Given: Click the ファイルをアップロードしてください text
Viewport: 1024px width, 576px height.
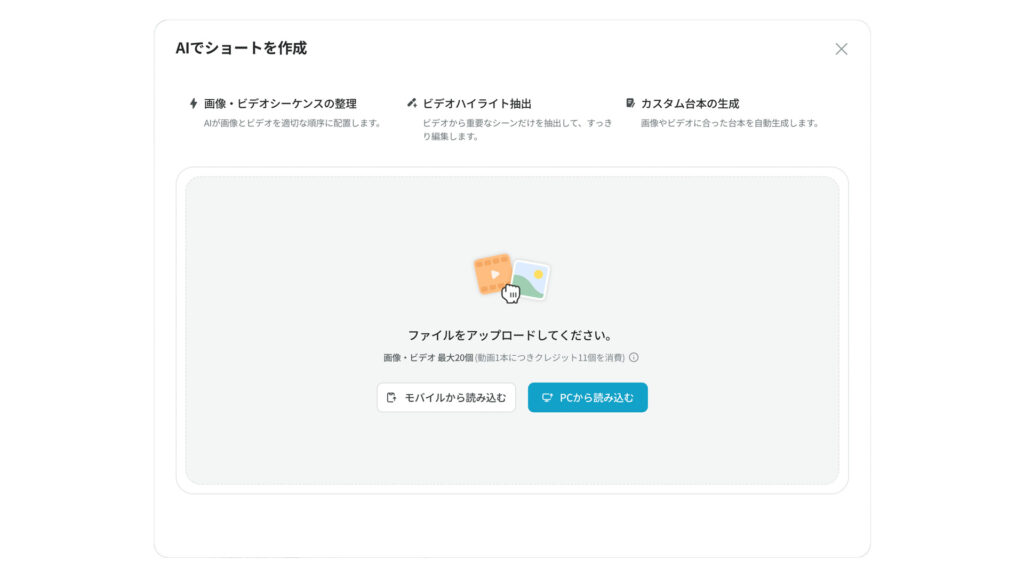Looking at the screenshot, I should pyautogui.click(x=512, y=335).
